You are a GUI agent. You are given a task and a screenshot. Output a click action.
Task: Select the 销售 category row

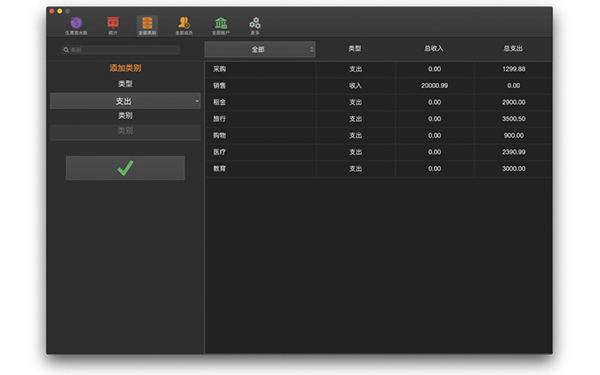coord(378,86)
